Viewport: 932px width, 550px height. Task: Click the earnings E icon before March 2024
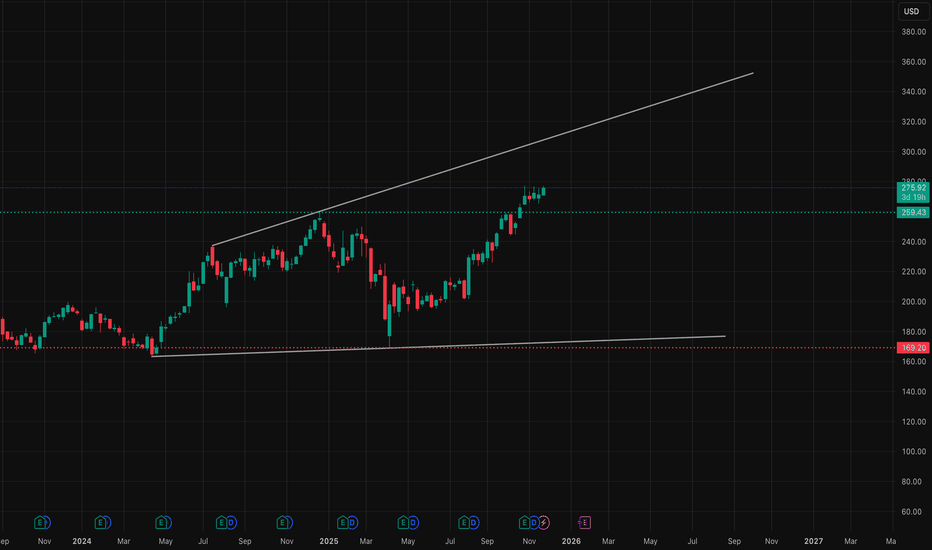coord(101,522)
